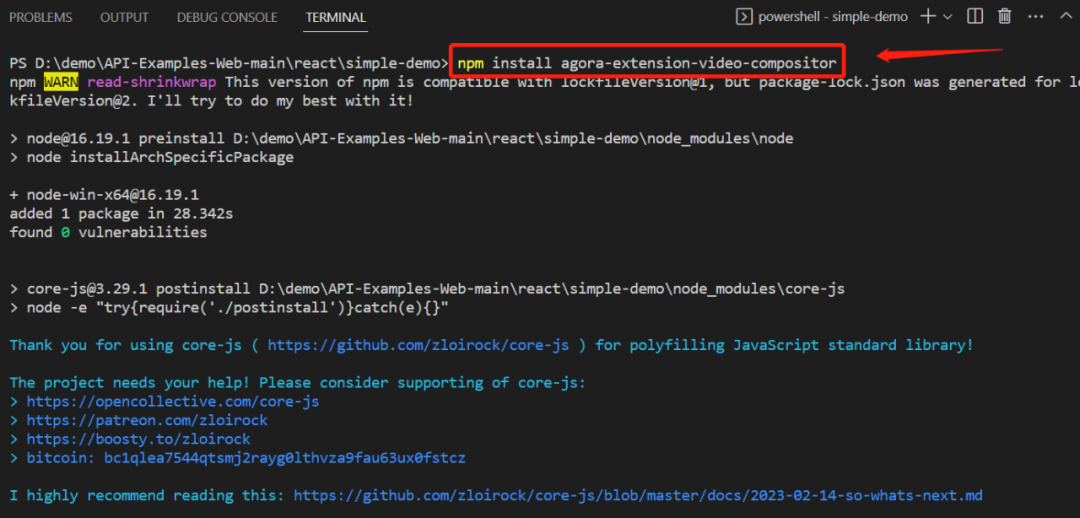1080x518 pixels.
Task: Follow the patreon.com/zloirock link
Action: tap(147, 419)
